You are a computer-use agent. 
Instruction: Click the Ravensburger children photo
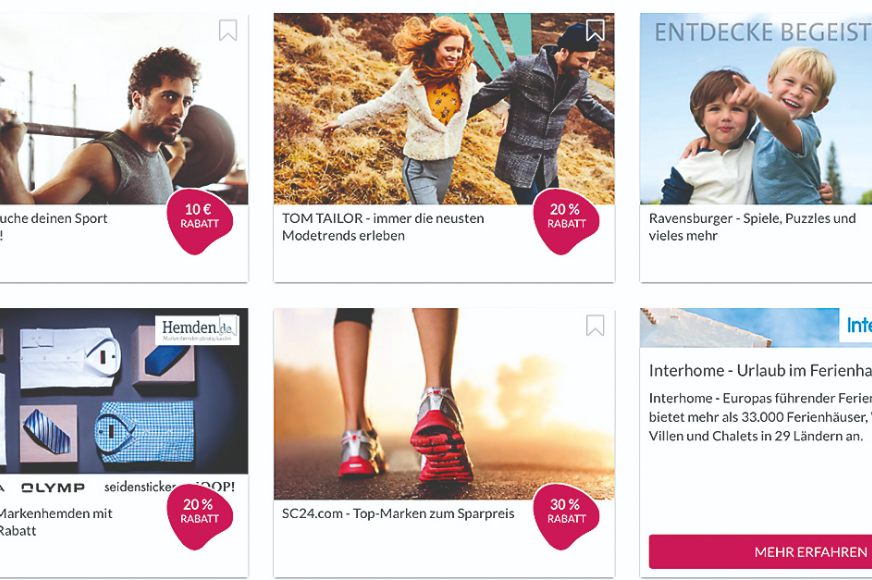(756, 109)
